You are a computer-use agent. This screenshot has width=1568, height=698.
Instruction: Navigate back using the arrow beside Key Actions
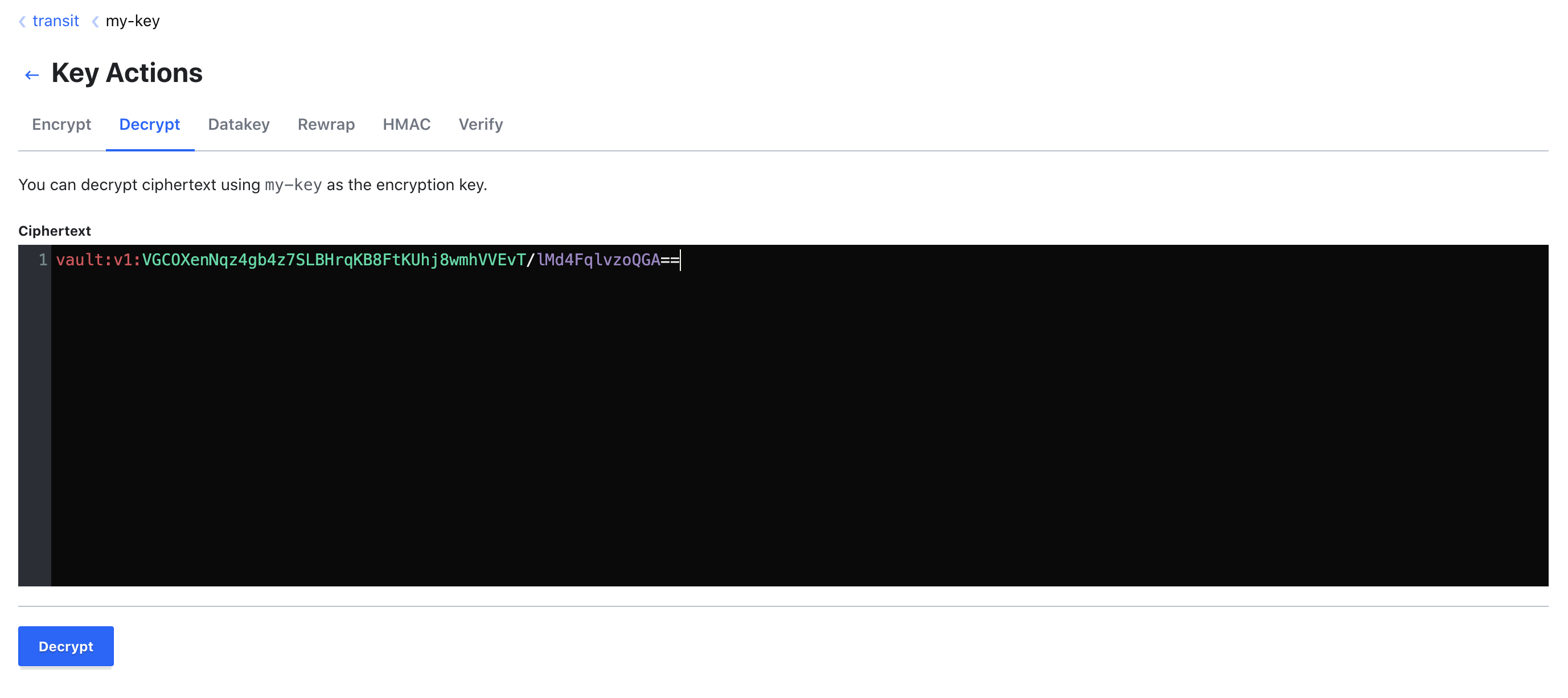32,74
